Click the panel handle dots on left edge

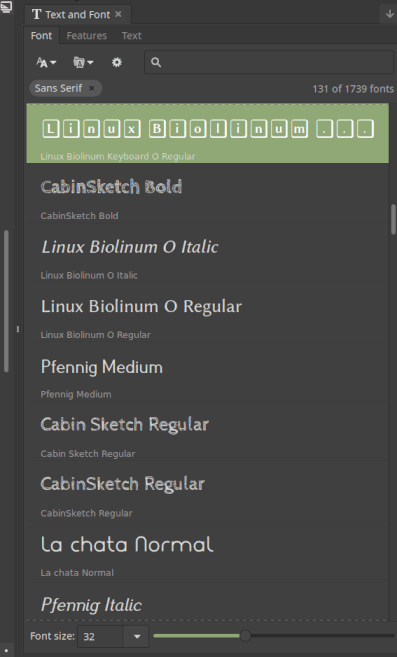click(x=18, y=329)
